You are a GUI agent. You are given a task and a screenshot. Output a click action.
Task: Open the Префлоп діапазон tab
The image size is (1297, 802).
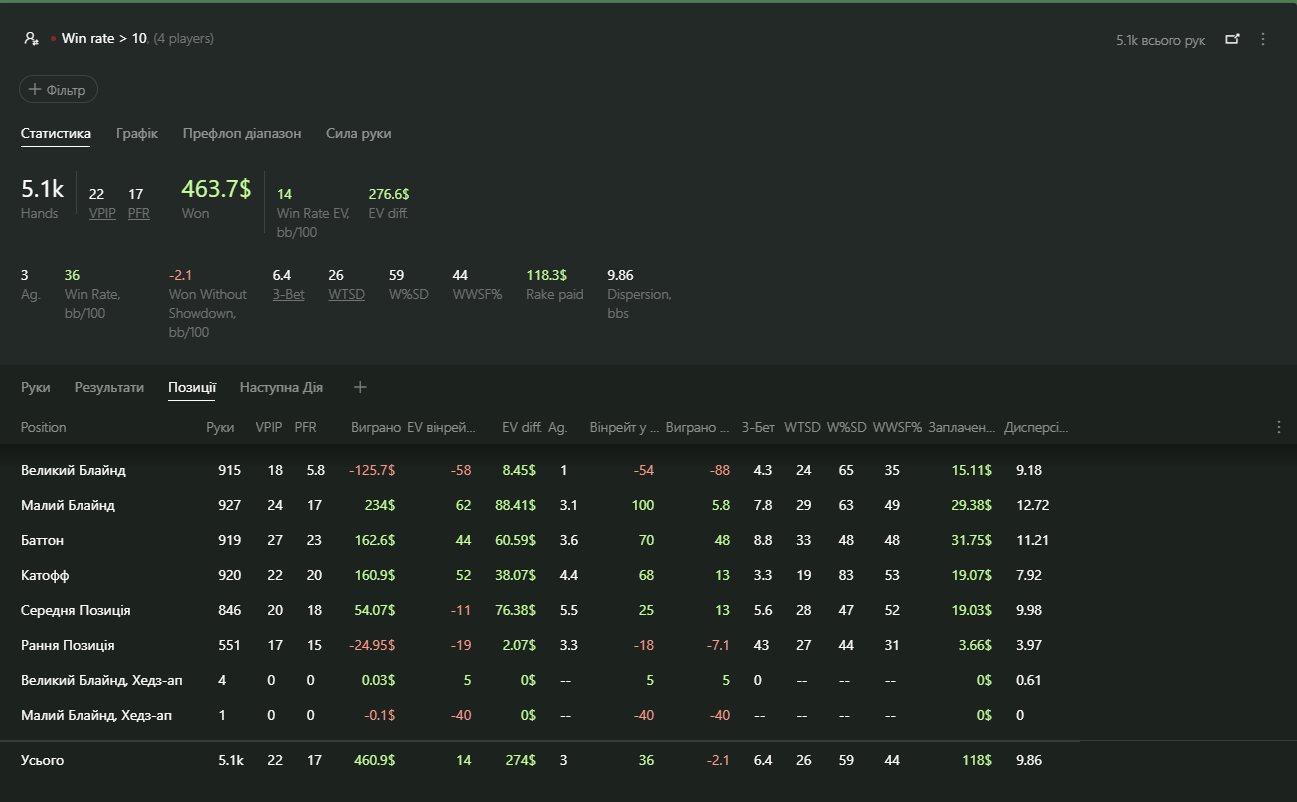pyautogui.click(x=242, y=133)
